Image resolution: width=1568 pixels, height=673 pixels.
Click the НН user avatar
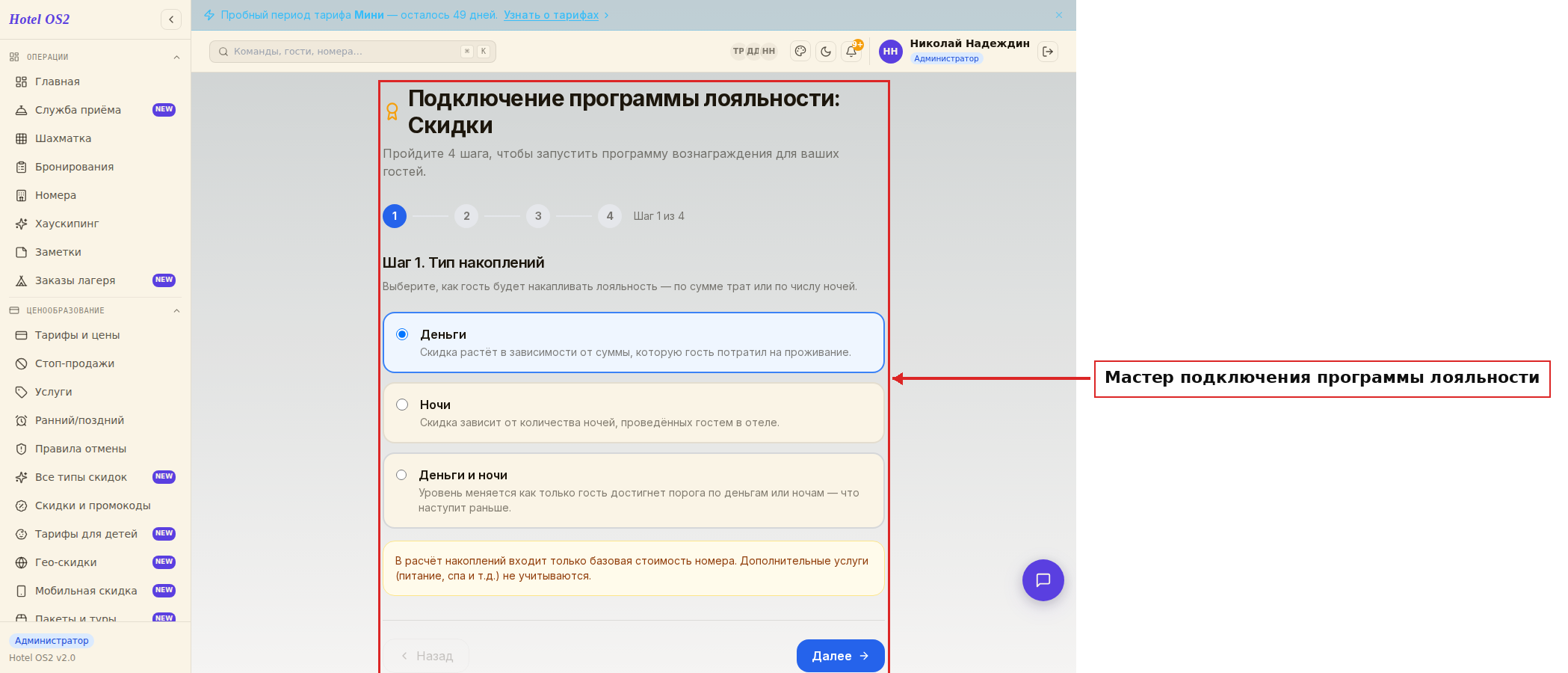890,52
